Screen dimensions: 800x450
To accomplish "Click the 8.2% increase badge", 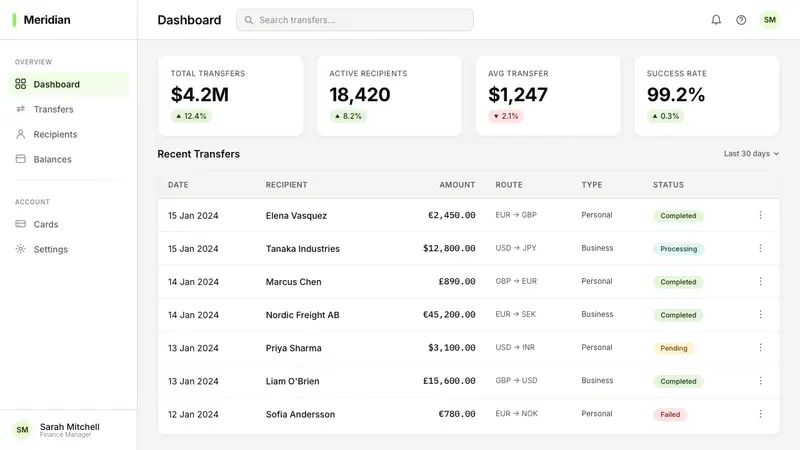I will coord(347,116).
